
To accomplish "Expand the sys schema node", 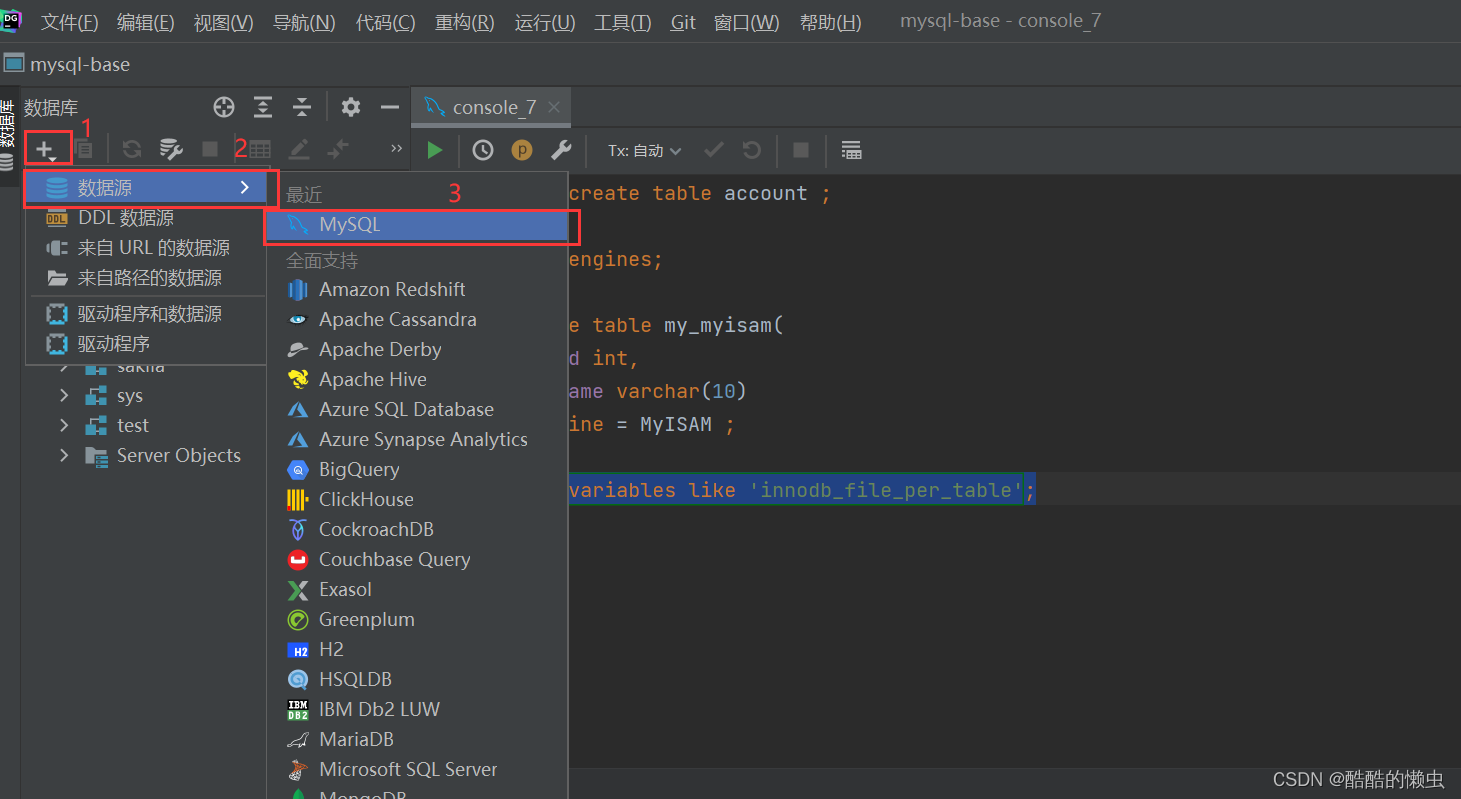I will click(64, 396).
